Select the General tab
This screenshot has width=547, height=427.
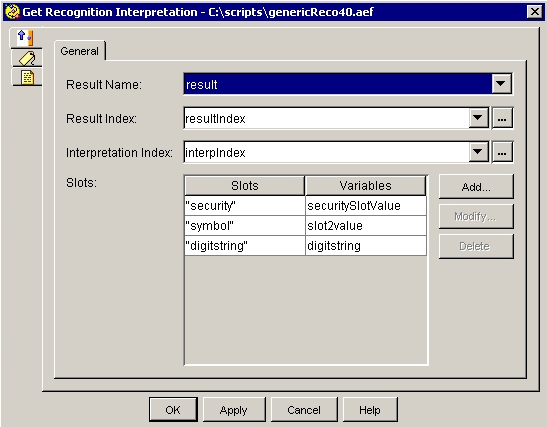coord(80,51)
